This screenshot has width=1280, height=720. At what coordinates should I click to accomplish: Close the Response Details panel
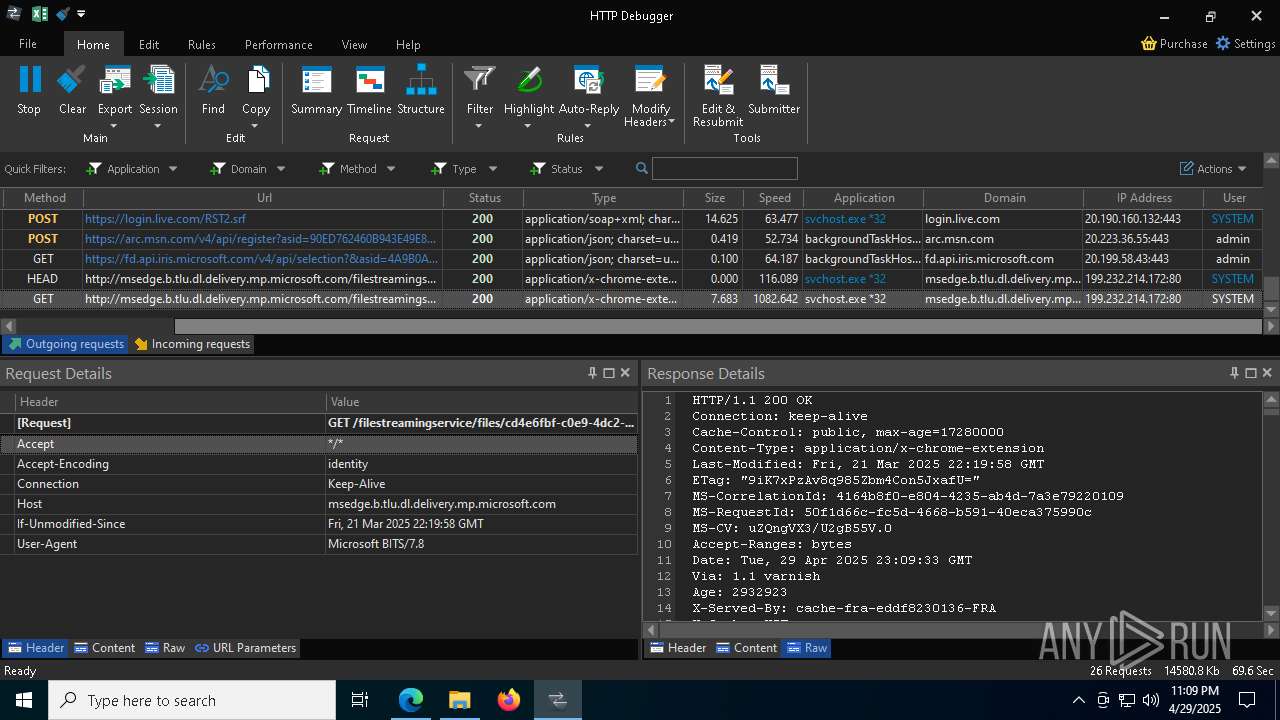[1267, 373]
